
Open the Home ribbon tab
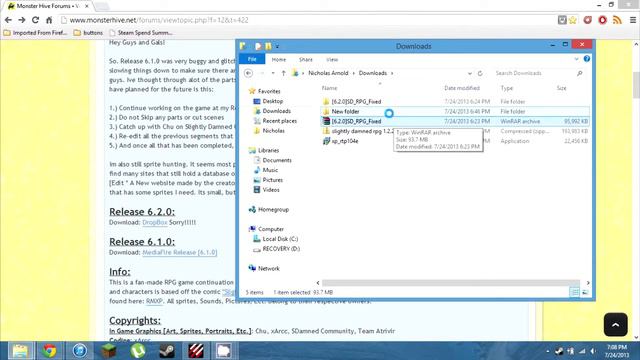click(x=279, y=60)
